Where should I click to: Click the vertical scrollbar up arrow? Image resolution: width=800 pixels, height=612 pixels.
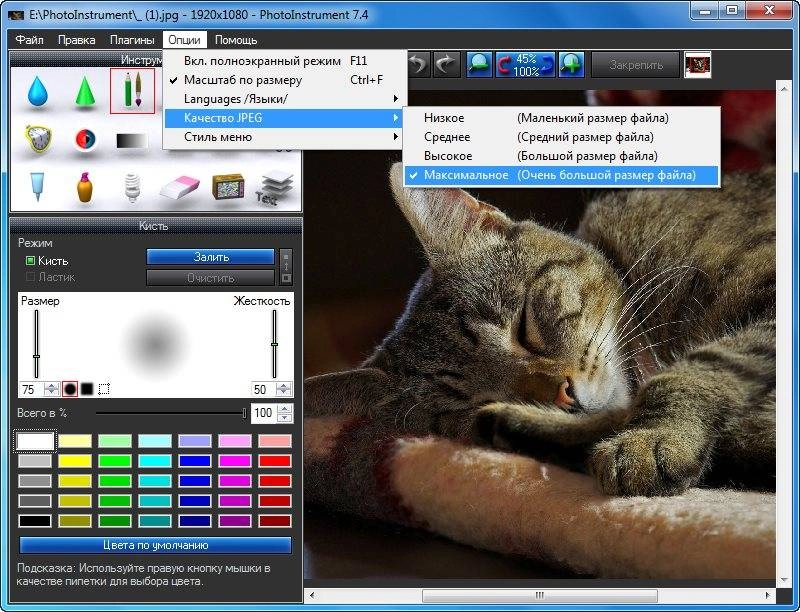[x=784, y=89]
